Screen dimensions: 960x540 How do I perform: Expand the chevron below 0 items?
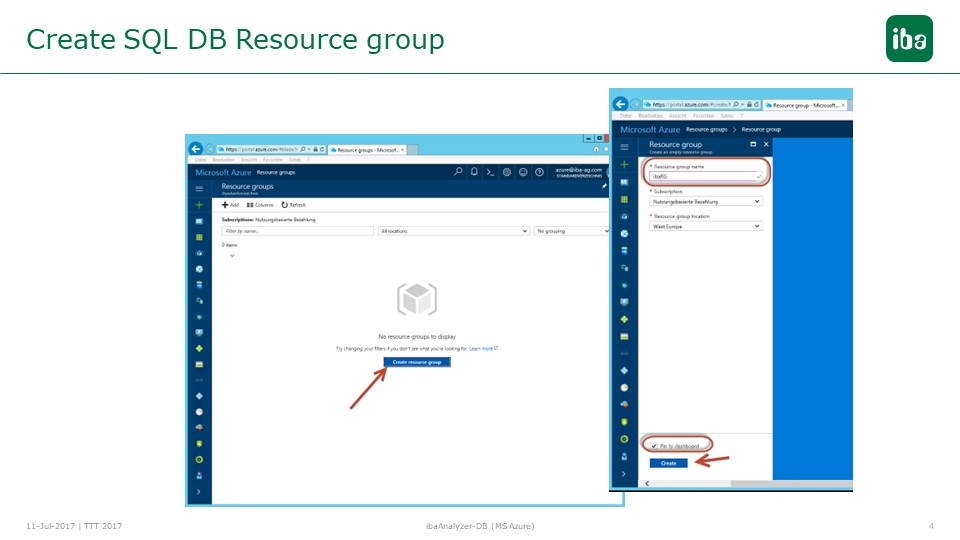coord(232,256)
